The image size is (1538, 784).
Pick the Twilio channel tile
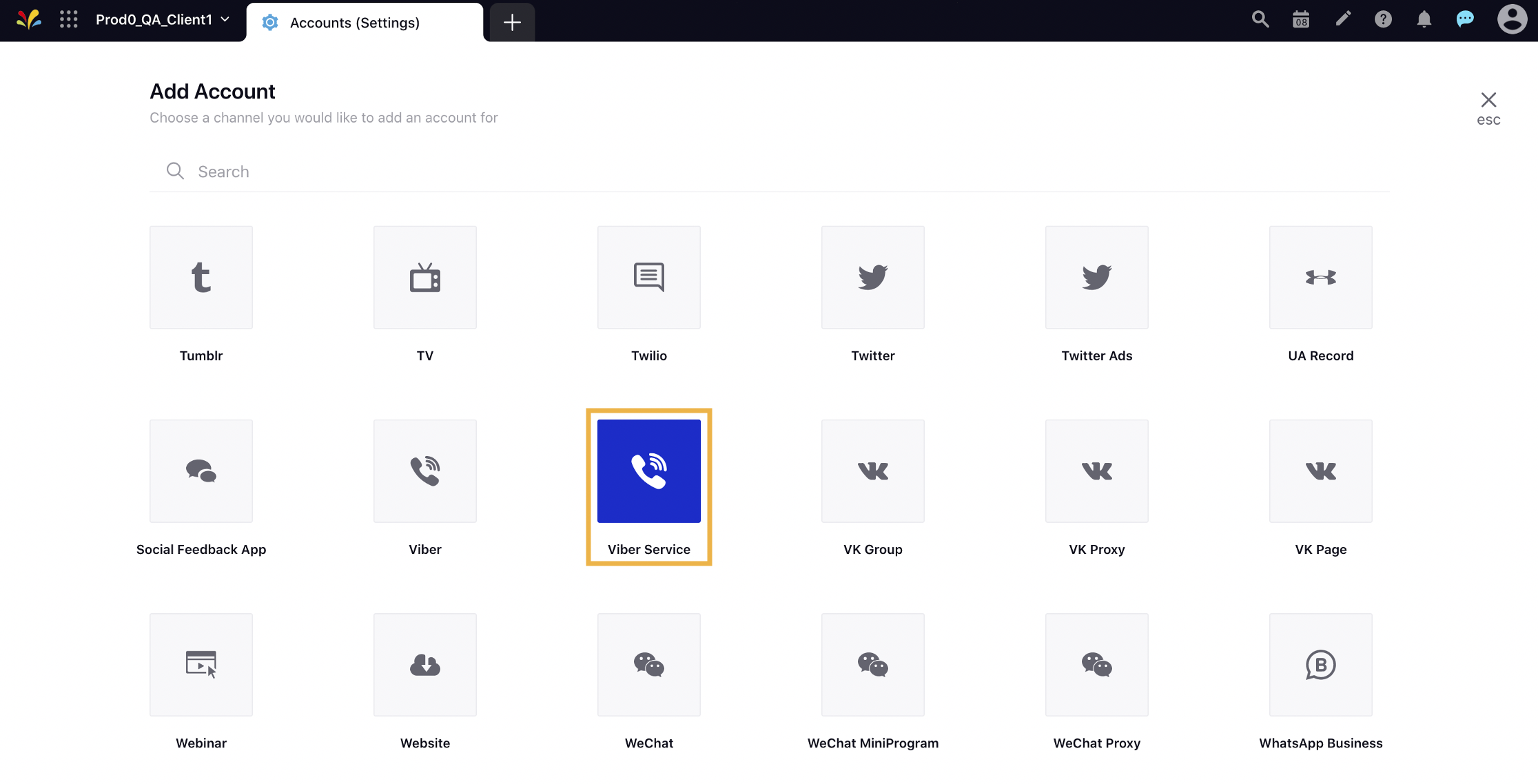tap(649, 277)
